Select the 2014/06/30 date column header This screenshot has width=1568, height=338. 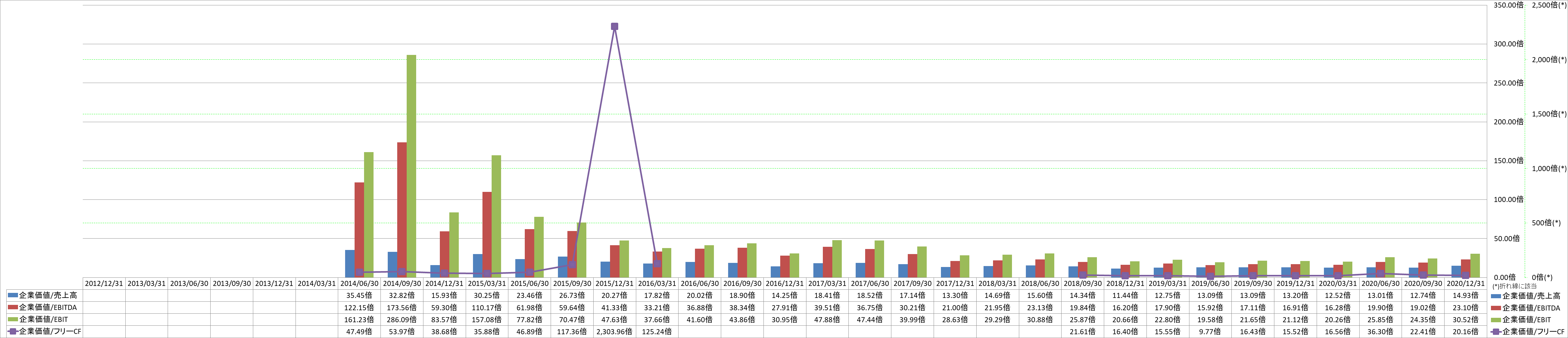click(x=359, y=283)
